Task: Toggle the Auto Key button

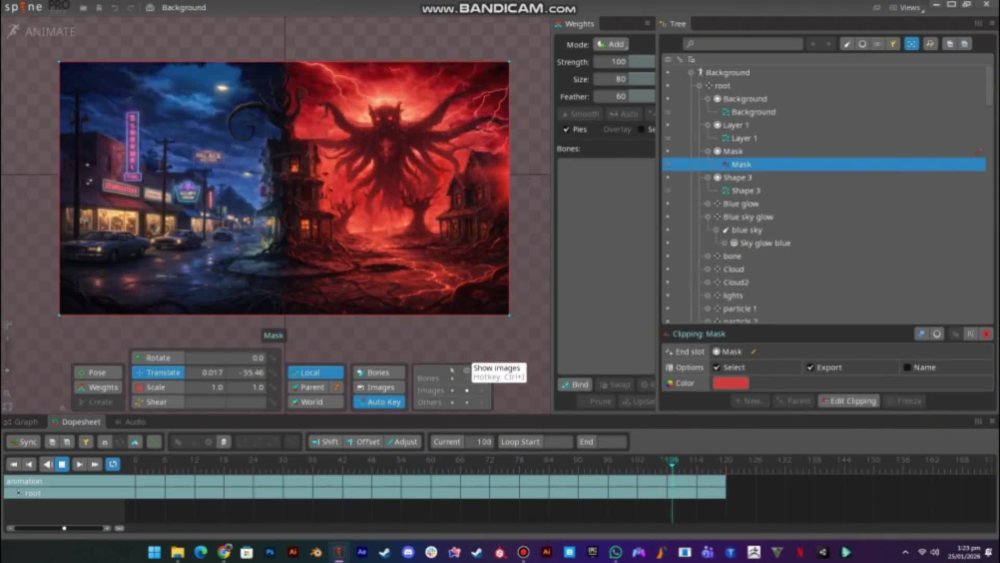Action: [379, 402]
